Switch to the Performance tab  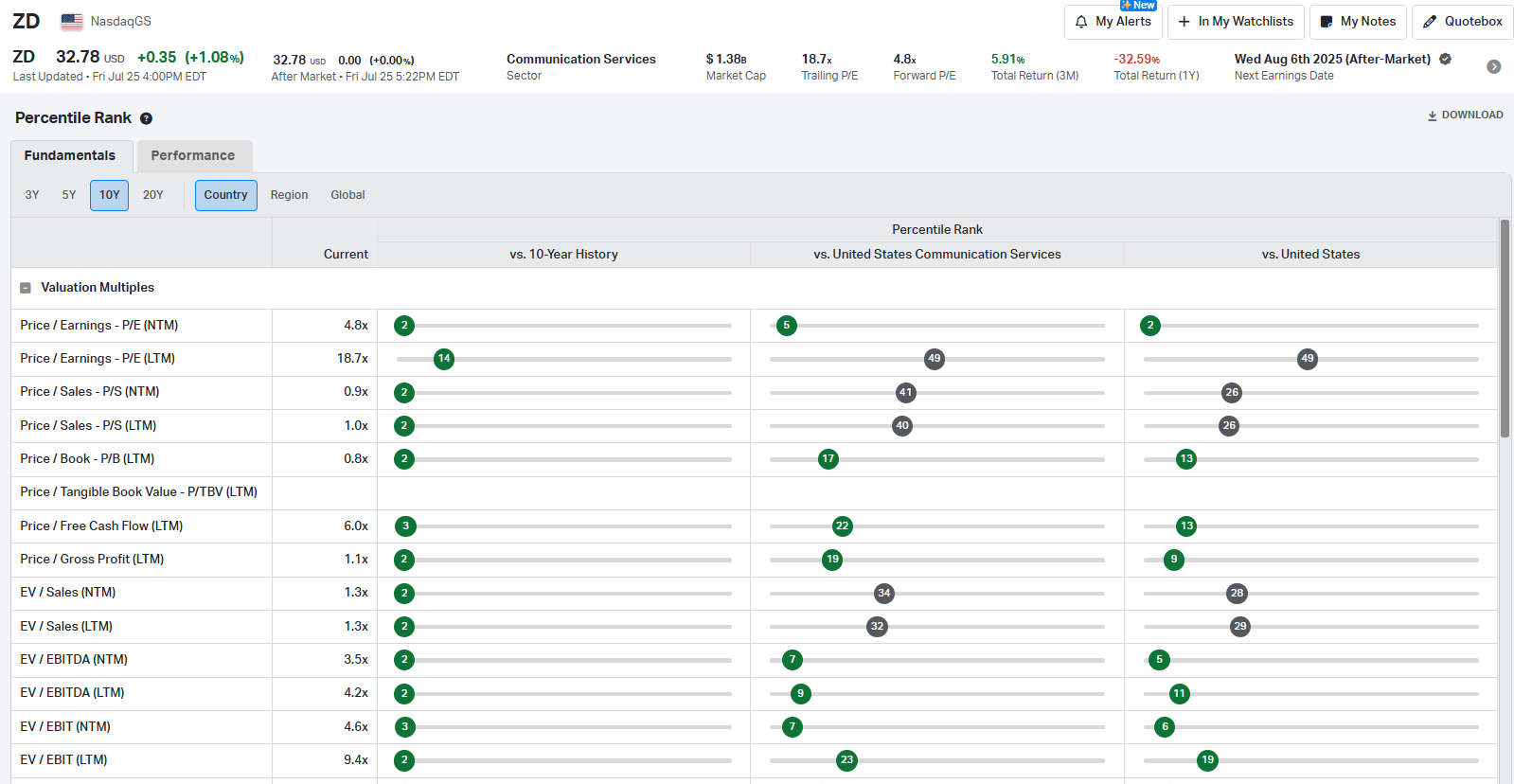click(x=193, y=155)
